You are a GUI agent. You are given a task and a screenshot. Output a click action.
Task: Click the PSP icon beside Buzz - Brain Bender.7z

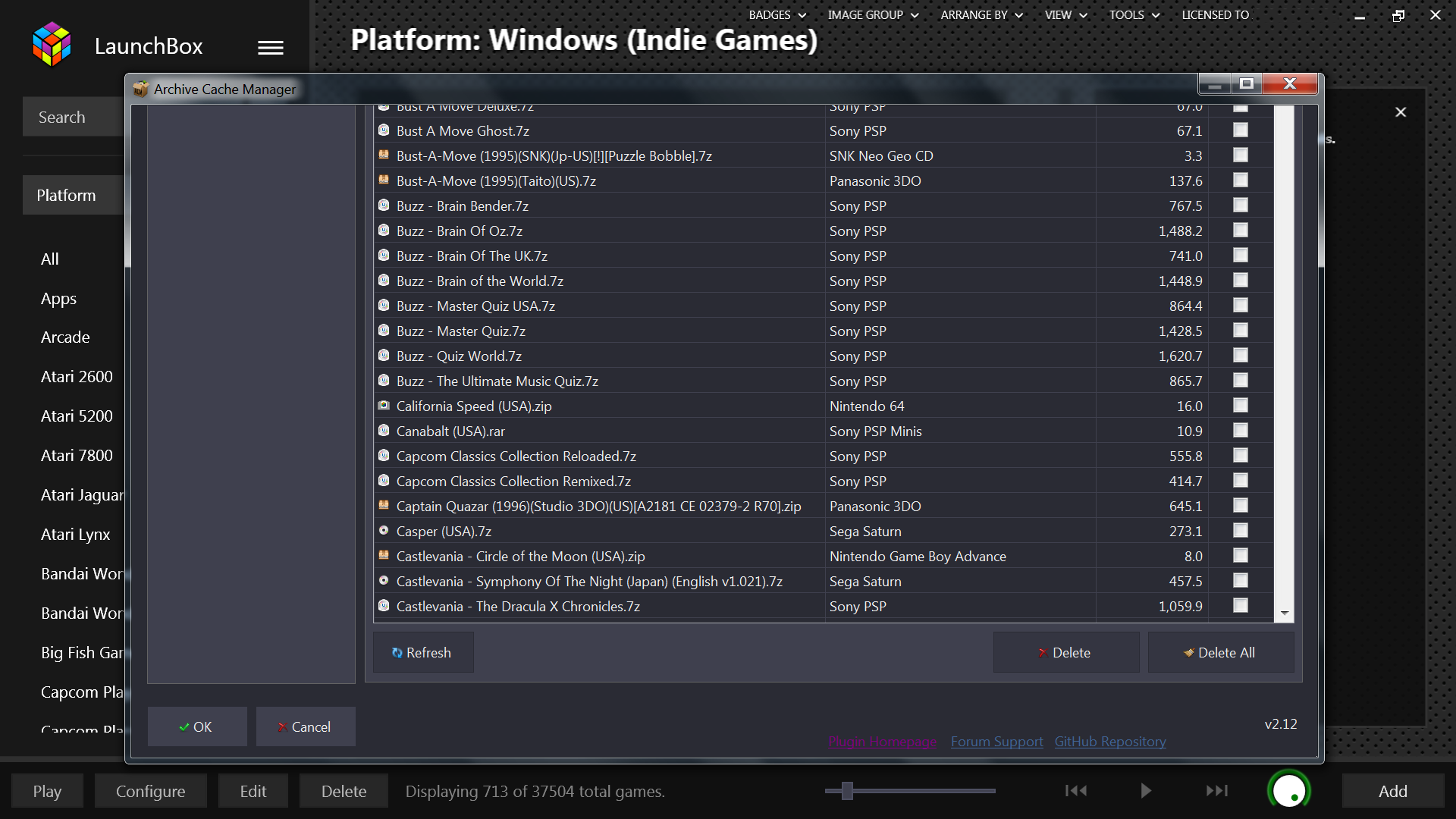(x=384, y=206)
